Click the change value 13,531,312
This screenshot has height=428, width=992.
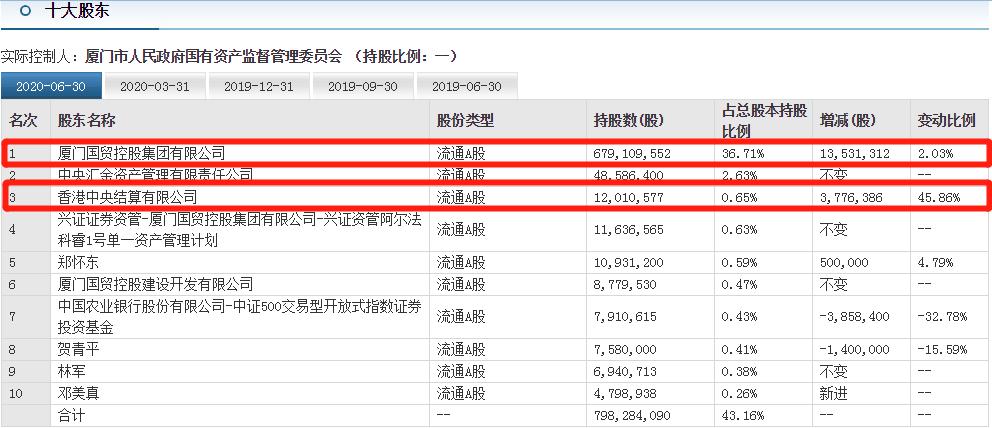tap(854, 154)
